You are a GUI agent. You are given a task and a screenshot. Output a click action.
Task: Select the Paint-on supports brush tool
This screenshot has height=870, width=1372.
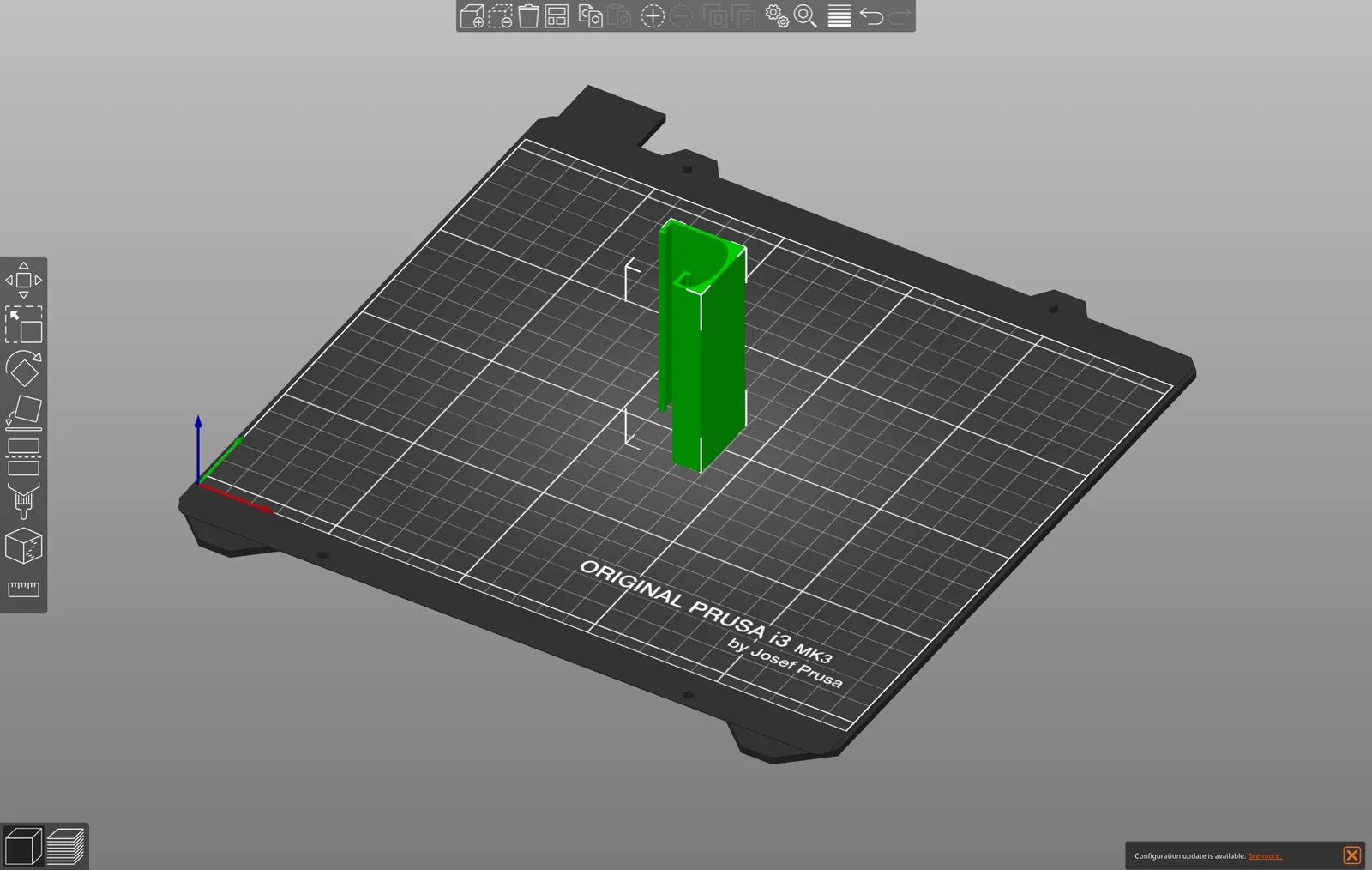pos(23,501)
